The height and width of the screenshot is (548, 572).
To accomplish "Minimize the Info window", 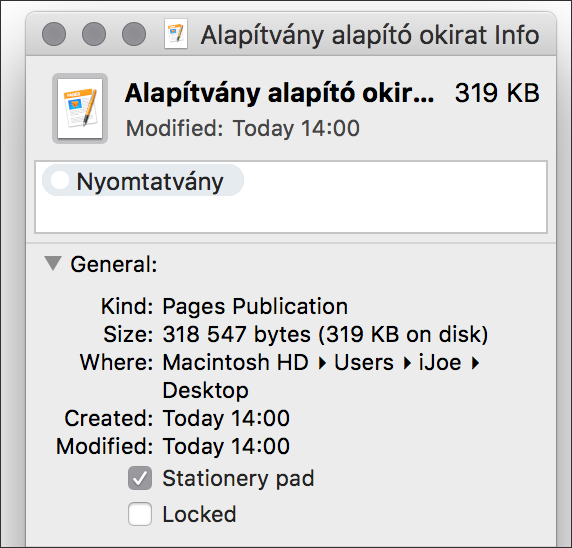I will pos(94,34).
